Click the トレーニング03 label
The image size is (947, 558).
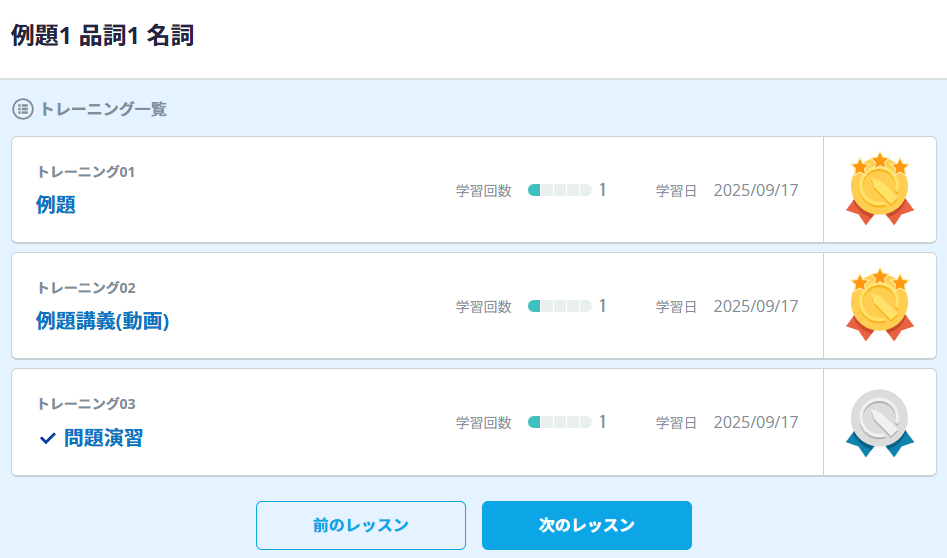pyautogui.click(x=86, y=404)
